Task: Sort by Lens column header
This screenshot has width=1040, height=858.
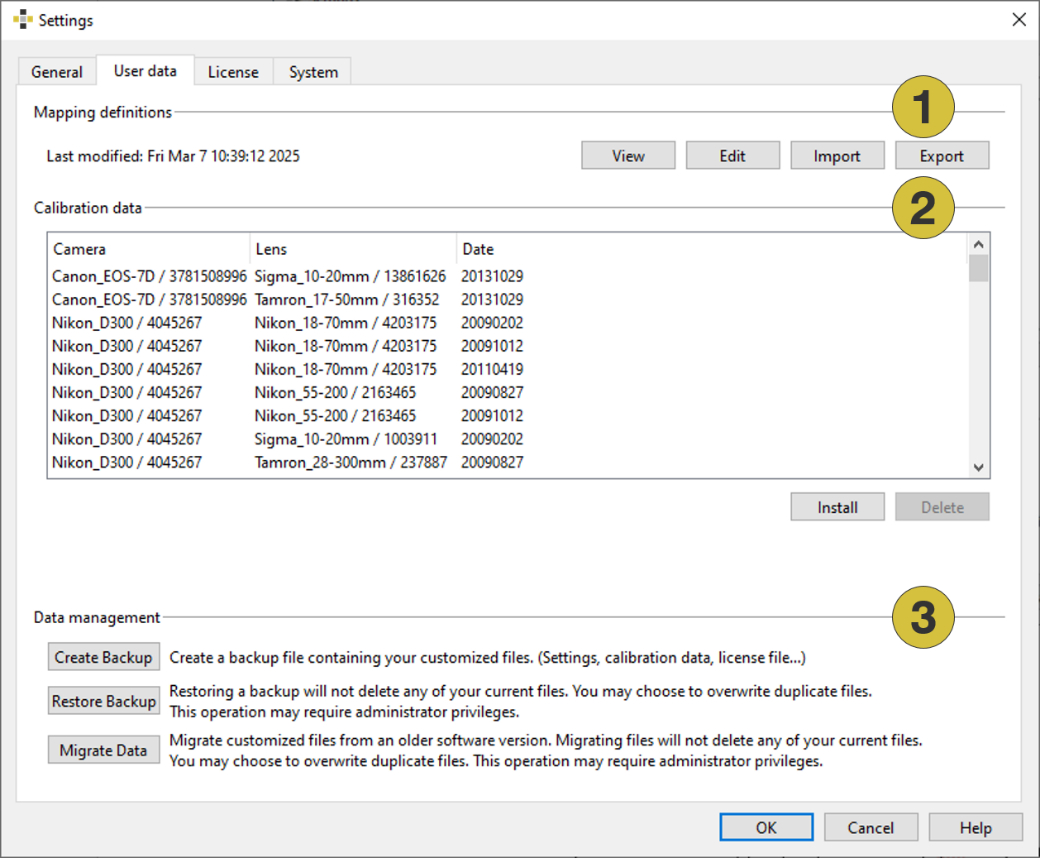Action: (x=354, y=249)
